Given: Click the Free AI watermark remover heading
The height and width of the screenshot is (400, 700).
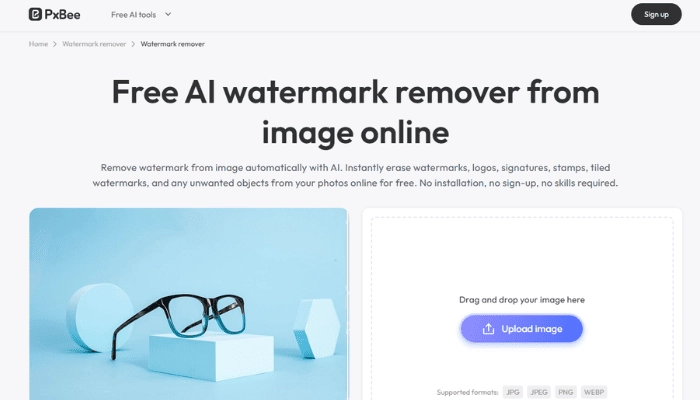Looking at the screenshot, I should [355, 112].
